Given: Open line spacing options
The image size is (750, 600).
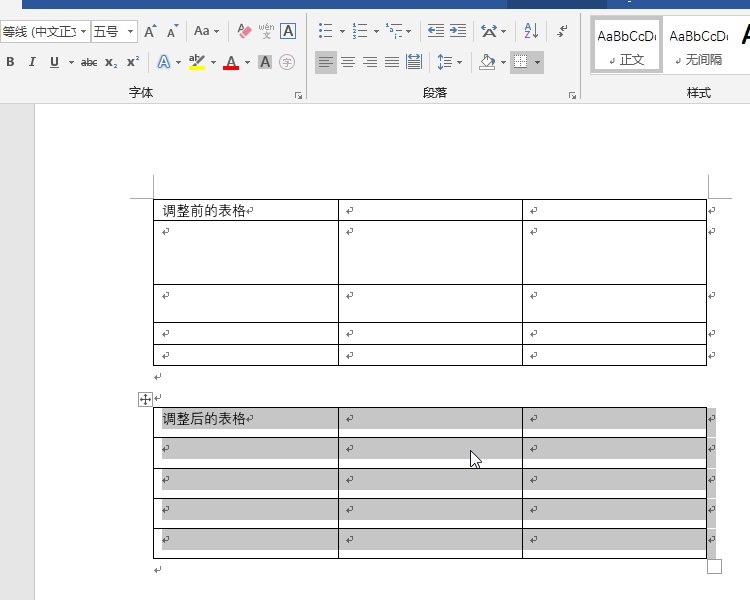Looking at the screenshot, I should pos(449,62).
